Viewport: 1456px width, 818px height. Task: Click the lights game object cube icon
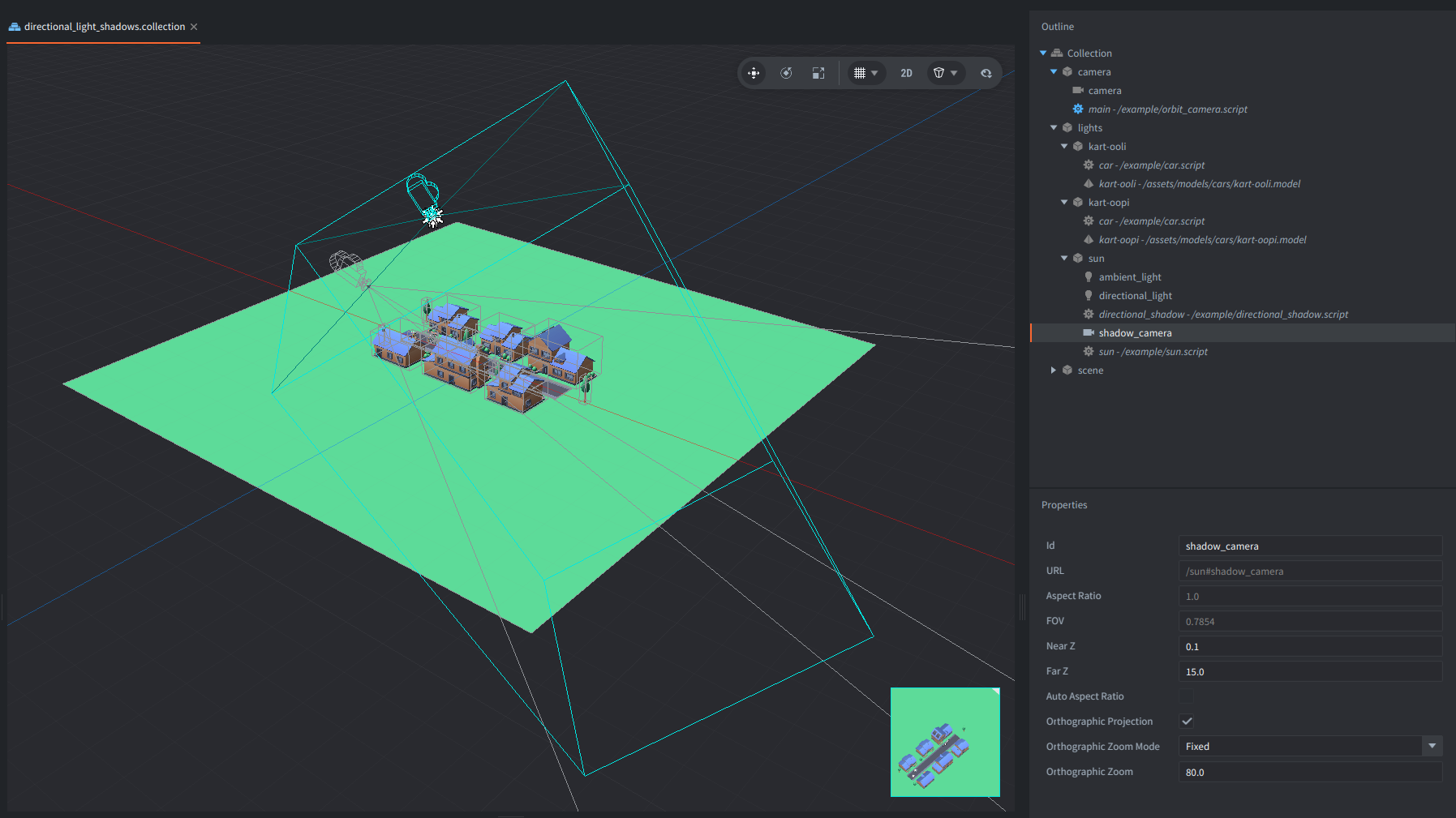[x=1067, y=128]
